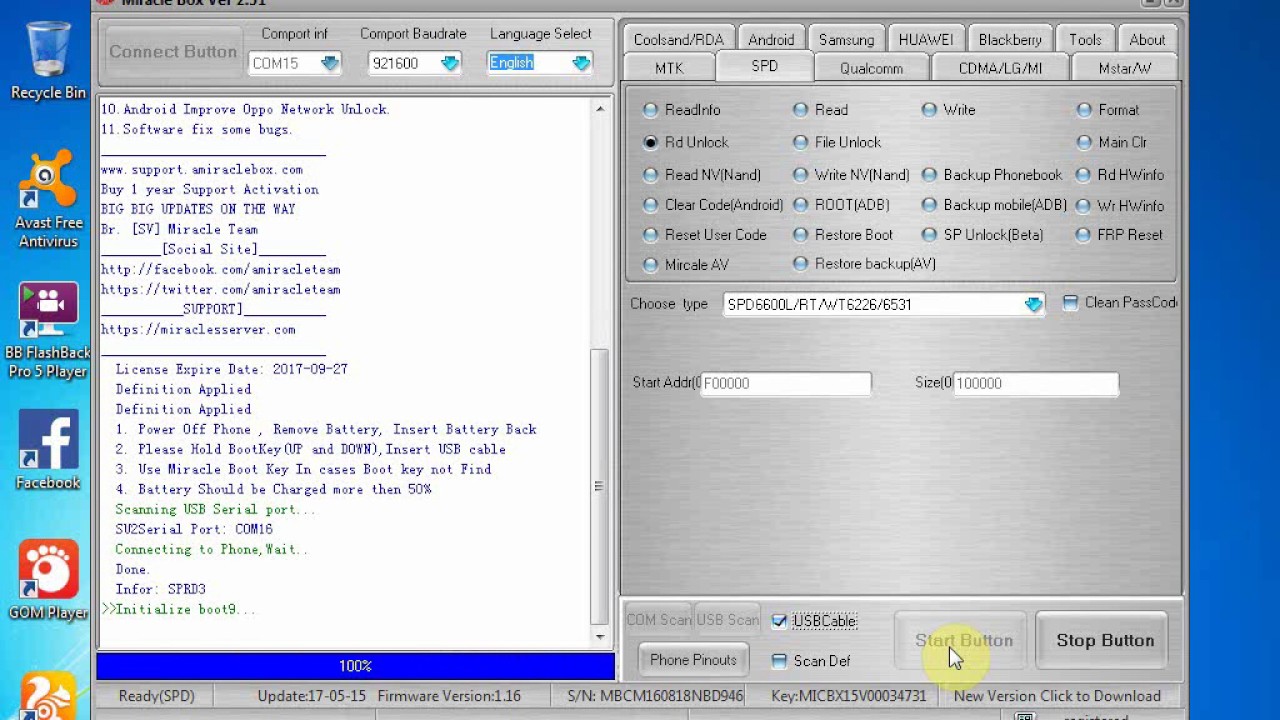
Task: Open the Comport Baudrate 921600 dropdown
Action: tap(449, 63)
